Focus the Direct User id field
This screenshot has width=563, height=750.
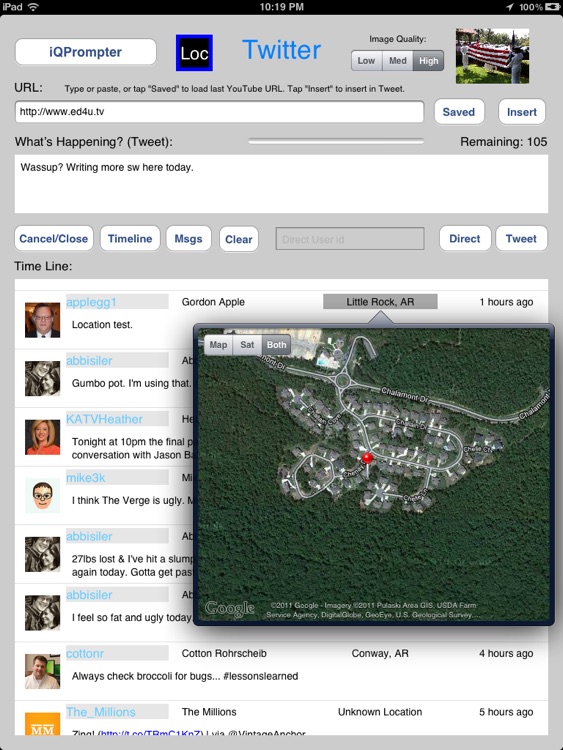coord(350,239)
